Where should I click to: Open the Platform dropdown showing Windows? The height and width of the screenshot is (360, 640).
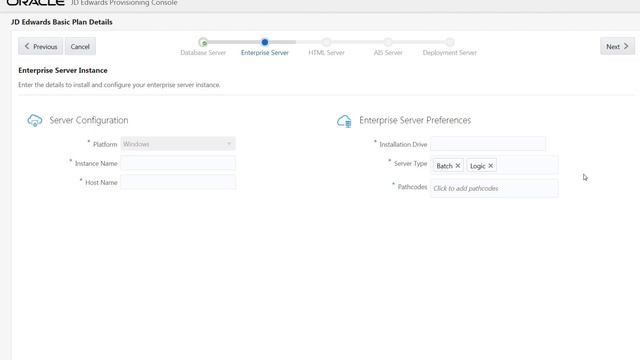click(178, 144)
